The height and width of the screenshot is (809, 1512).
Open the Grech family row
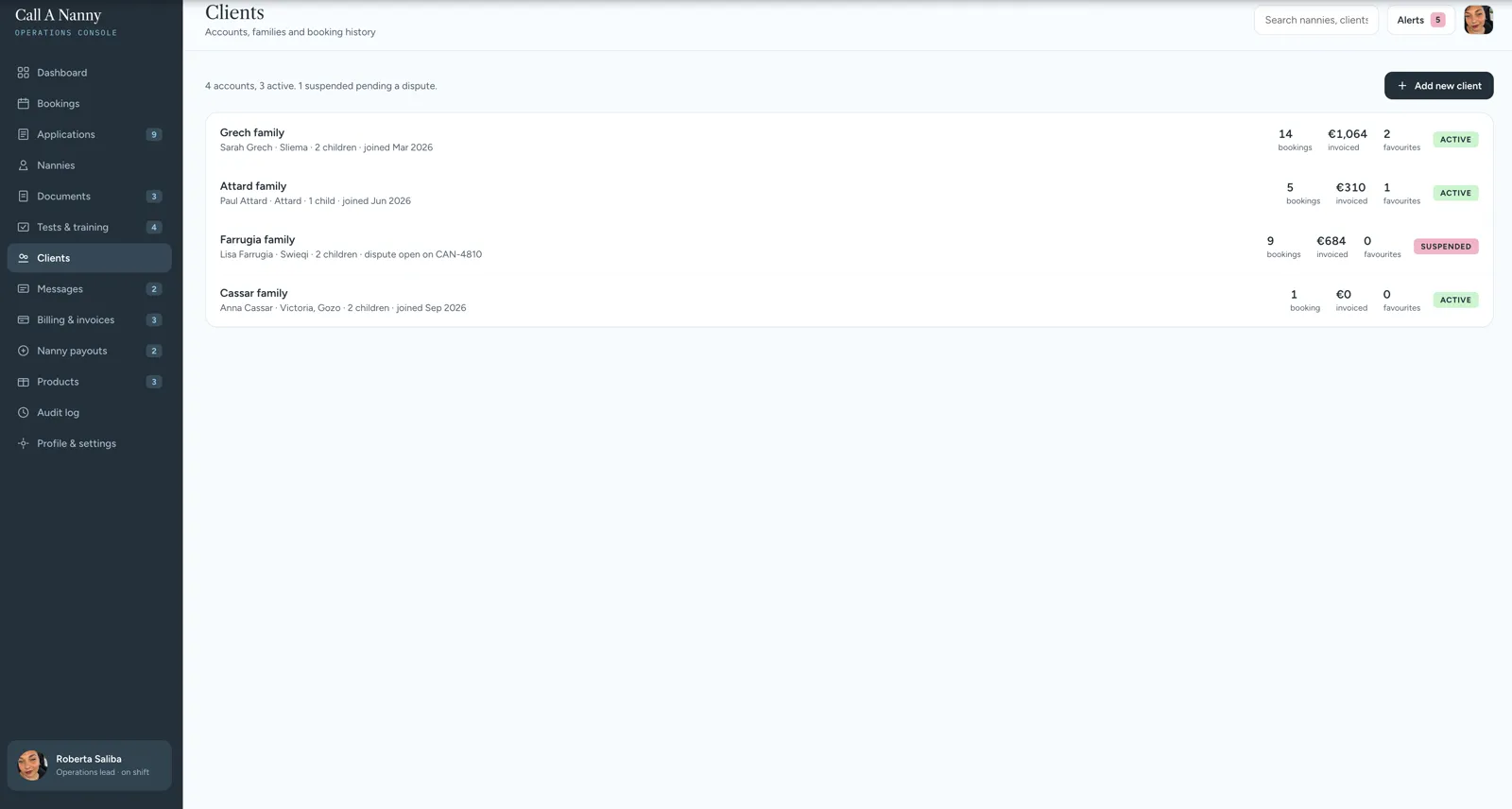click(849, 140)
